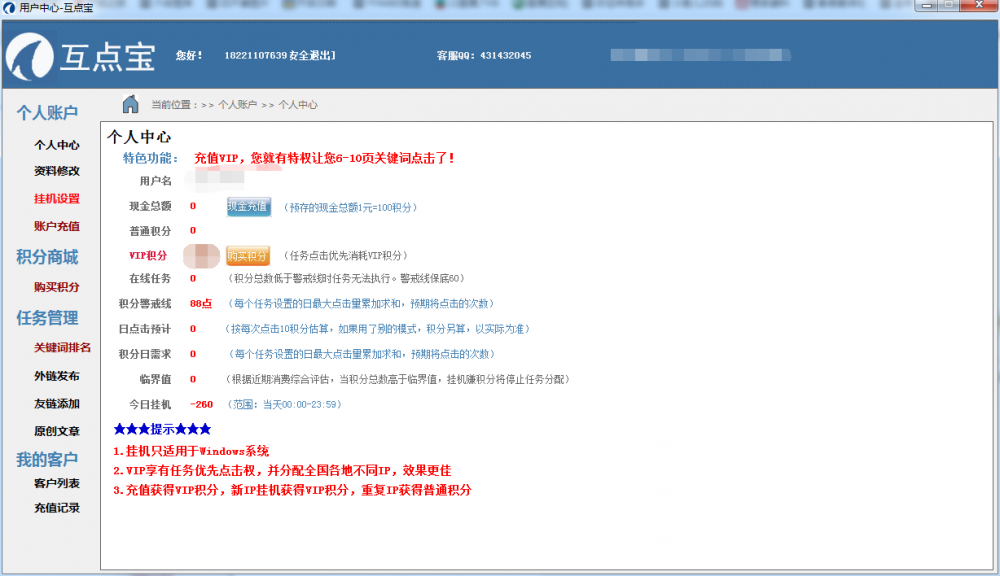Open 原创文章 in the sidebar
Image resolution: width=1000 pixels, height=576 pixels.
click(57, 431)
